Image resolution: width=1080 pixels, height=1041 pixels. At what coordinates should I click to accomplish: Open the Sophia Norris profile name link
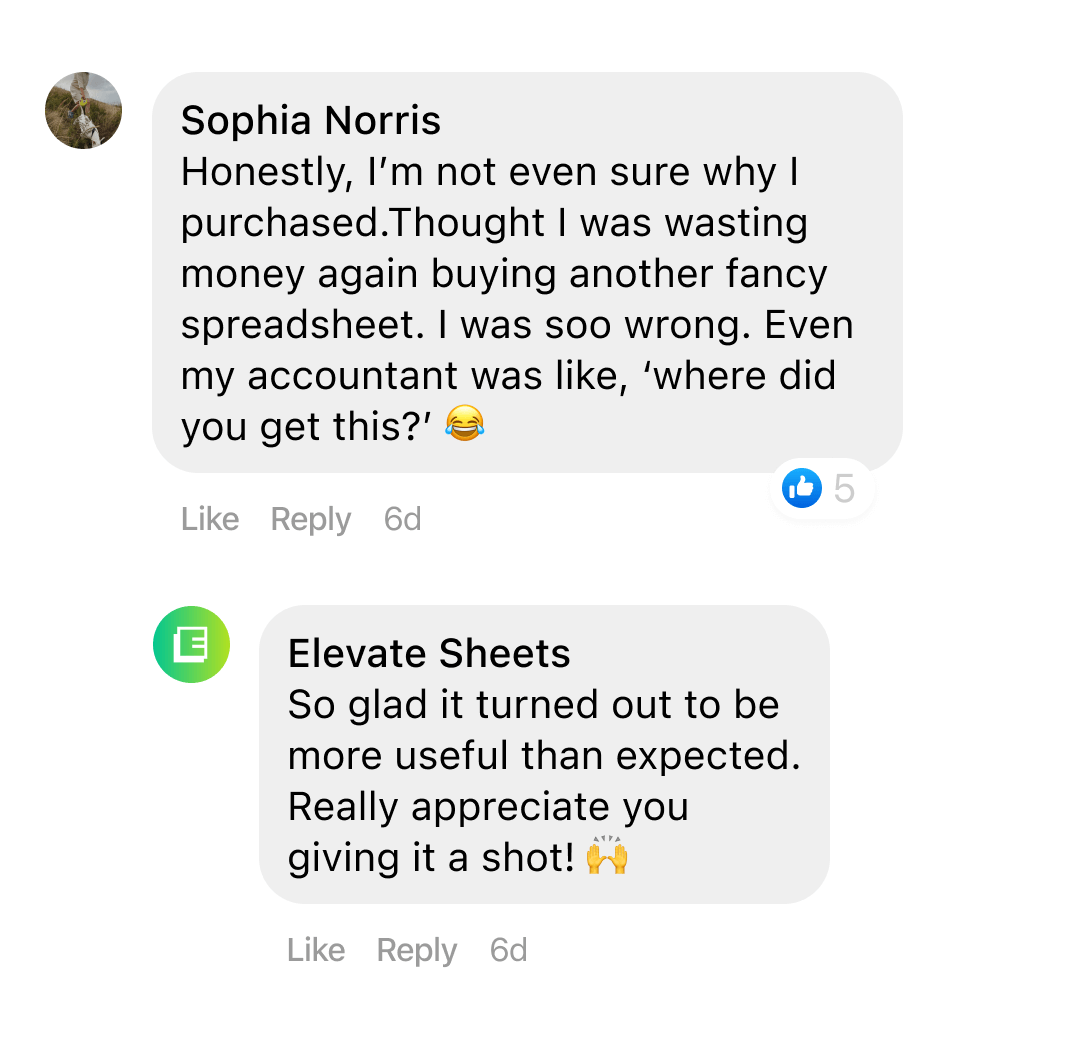[x=310, y=121]
